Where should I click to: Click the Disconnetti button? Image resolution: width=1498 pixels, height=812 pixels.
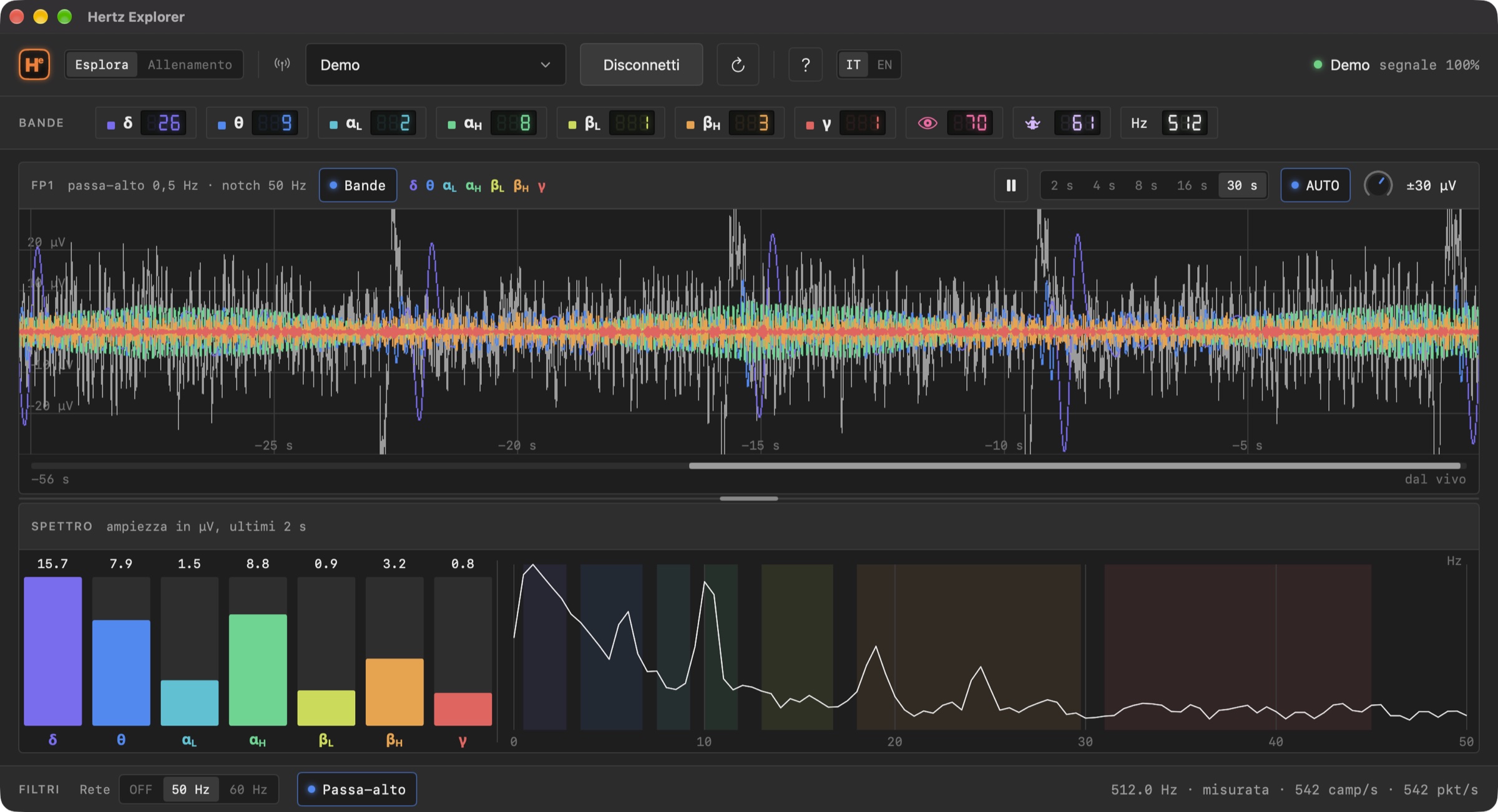click(x=641, y=64)
